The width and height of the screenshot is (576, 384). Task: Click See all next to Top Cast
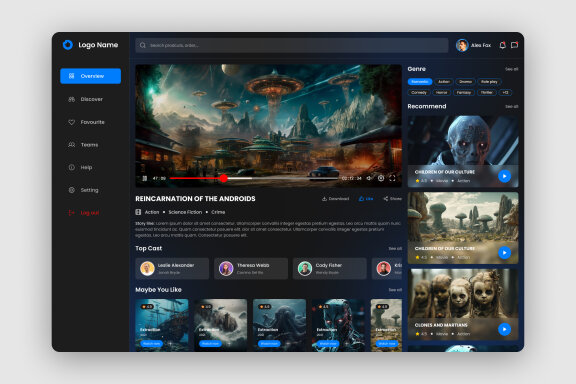[x=395, y=249]
